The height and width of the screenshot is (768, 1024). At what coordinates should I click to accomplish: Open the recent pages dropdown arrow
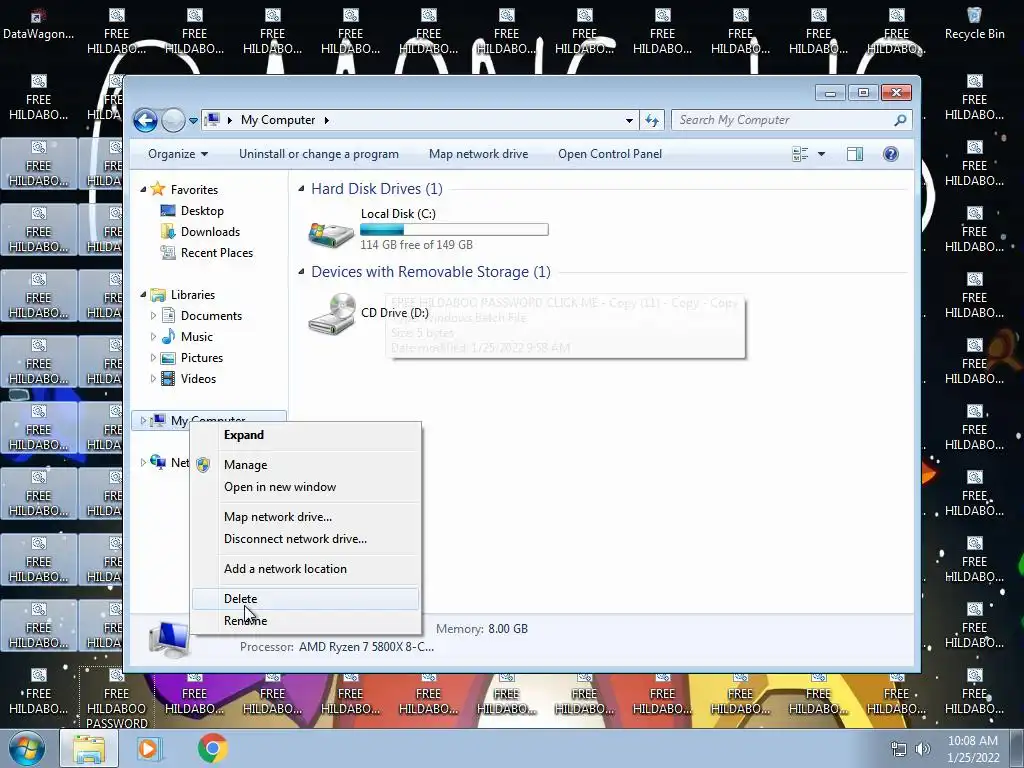(193, 121)
